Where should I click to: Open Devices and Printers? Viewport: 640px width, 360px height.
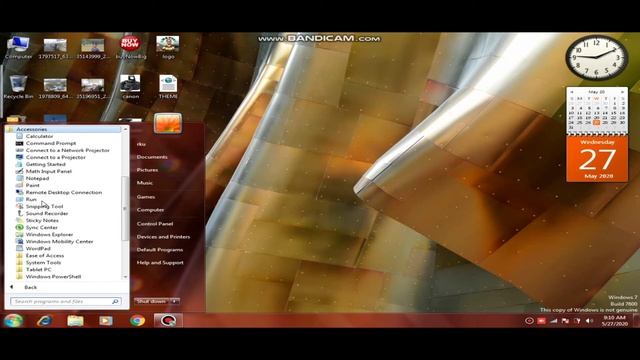[163, 237]
